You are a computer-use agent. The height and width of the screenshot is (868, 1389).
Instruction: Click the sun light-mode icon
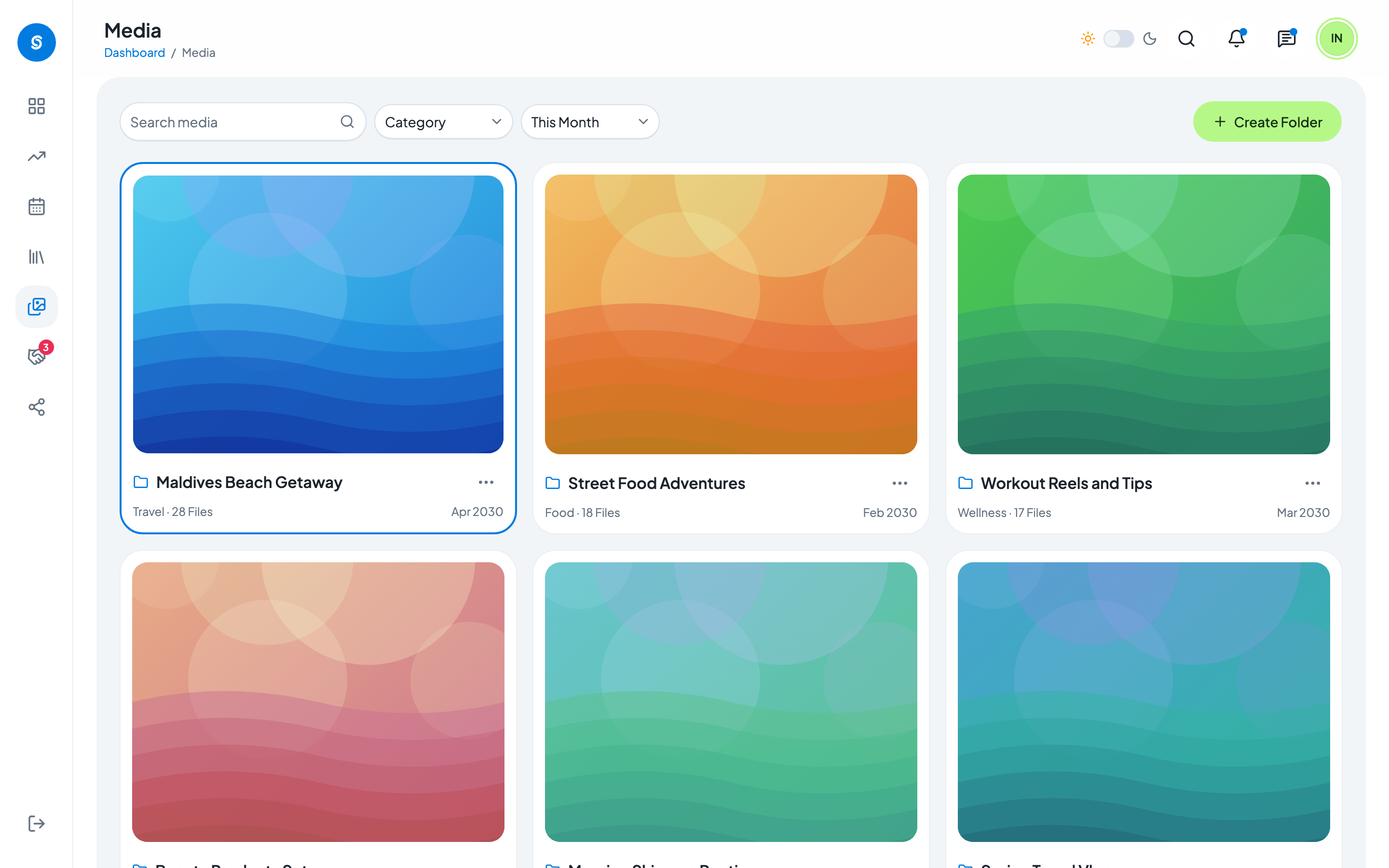(1087, 39)
